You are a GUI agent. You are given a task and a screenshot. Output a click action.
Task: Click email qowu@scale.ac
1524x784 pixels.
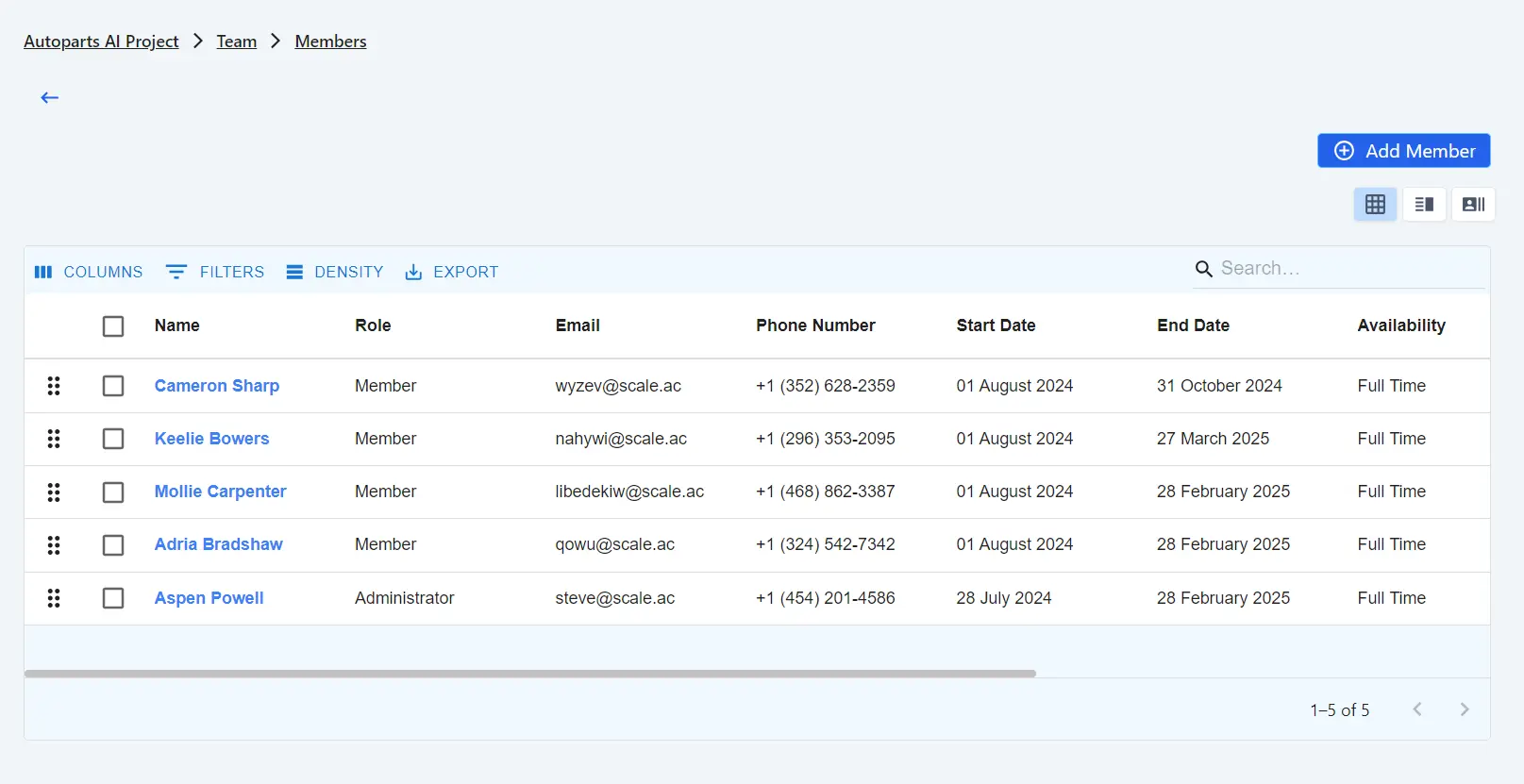tap(614, 544)
